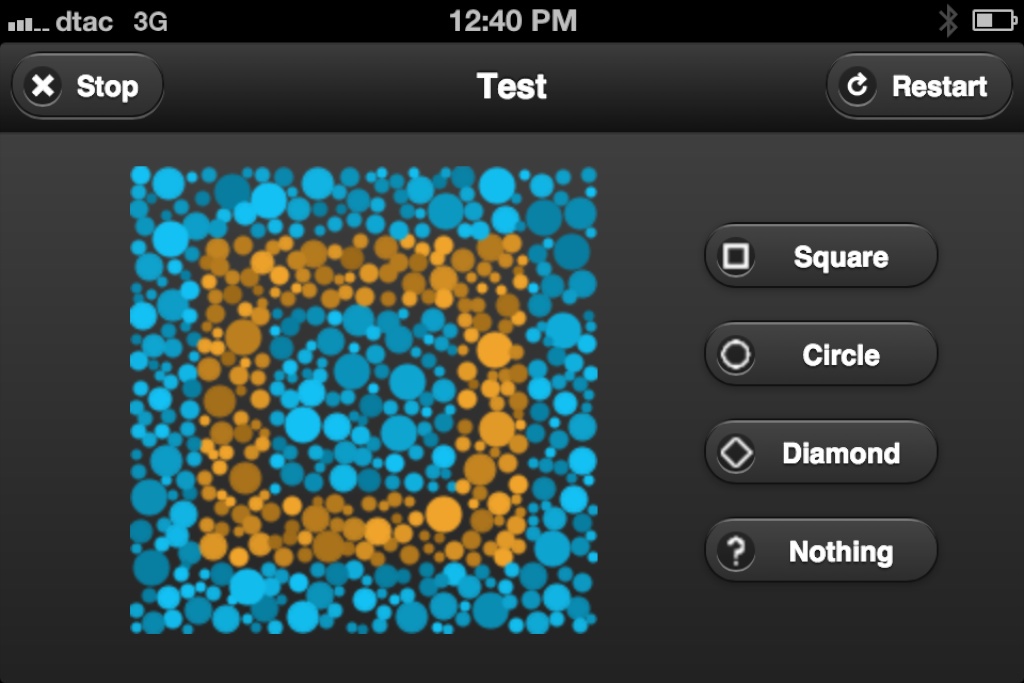The width and height of the screenshot is (1024, 683).
Task: Select the square shape icon
Action: (736, 256)
